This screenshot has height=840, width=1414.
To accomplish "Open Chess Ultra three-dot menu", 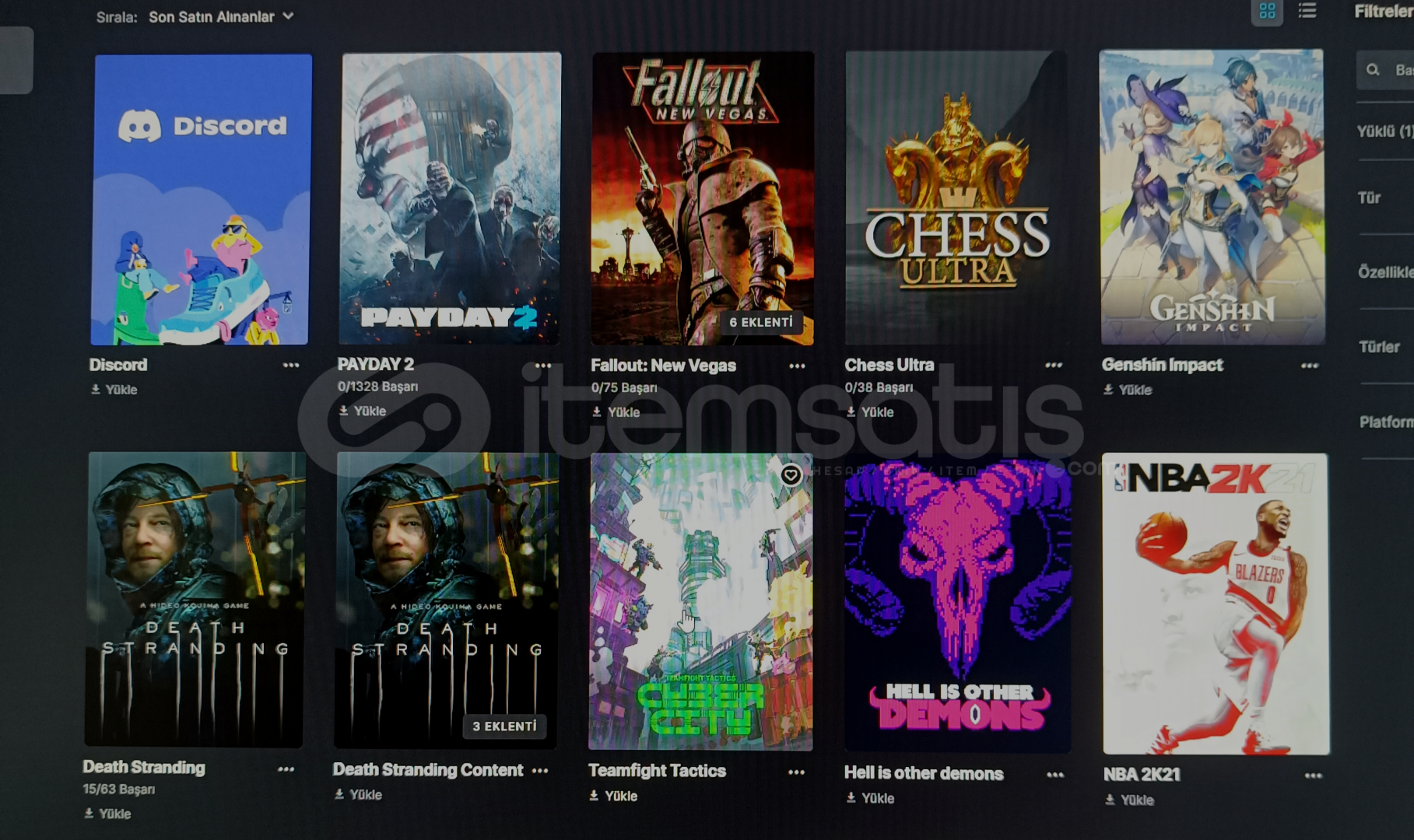I will (1054, 365).
